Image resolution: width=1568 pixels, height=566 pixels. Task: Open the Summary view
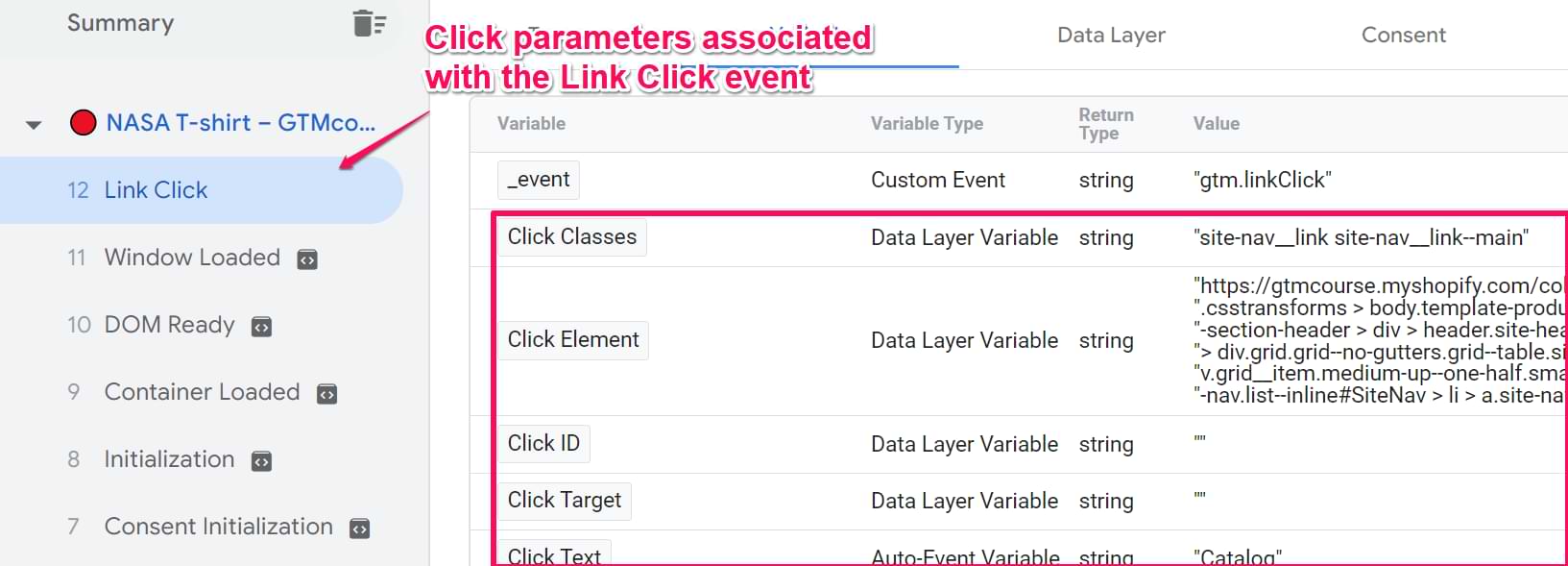pyautogui.click(x=121, y=23)
